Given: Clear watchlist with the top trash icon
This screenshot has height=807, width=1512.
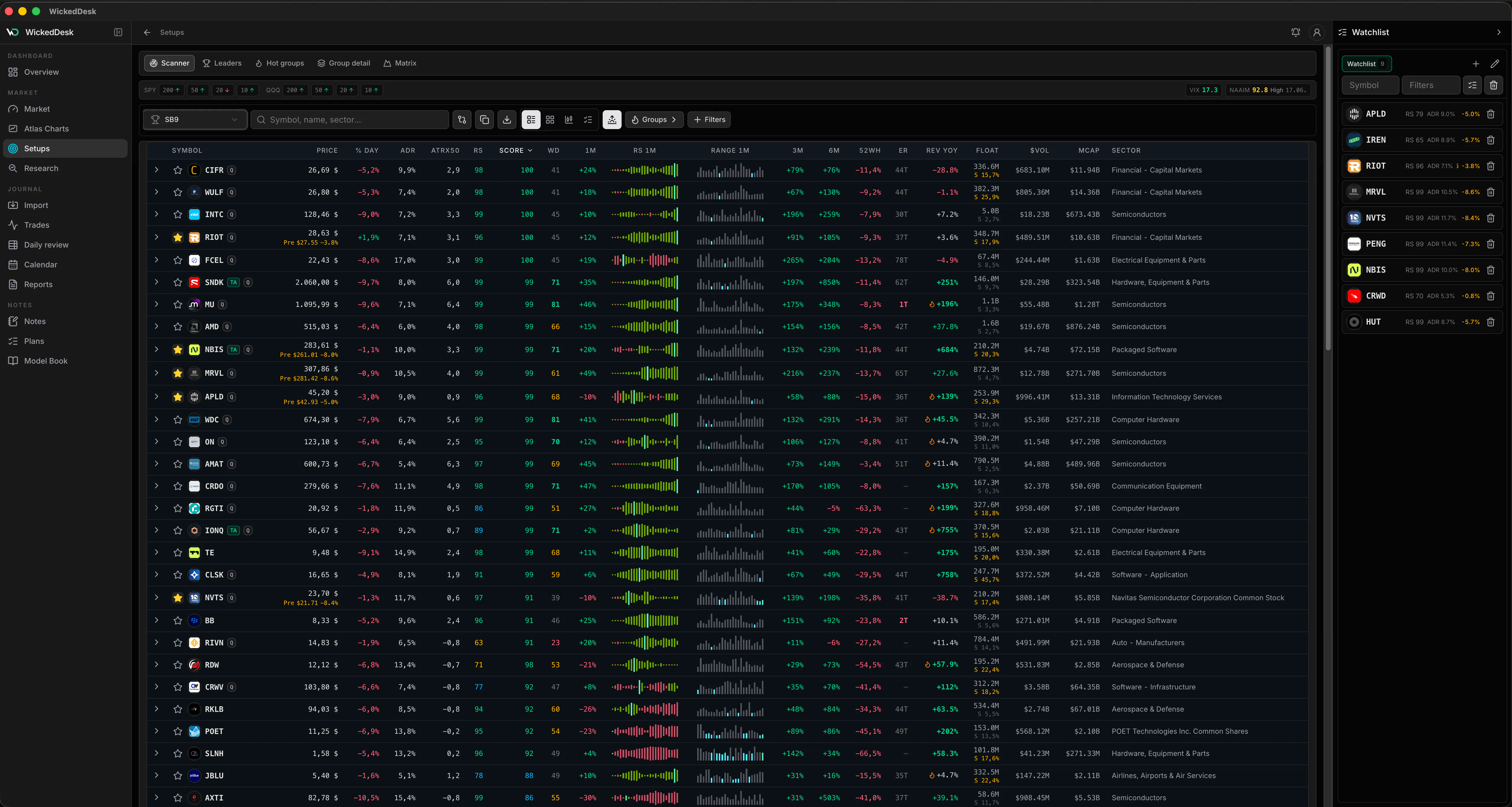Looking at the screenshot, I should click(x=1494, y=85).
